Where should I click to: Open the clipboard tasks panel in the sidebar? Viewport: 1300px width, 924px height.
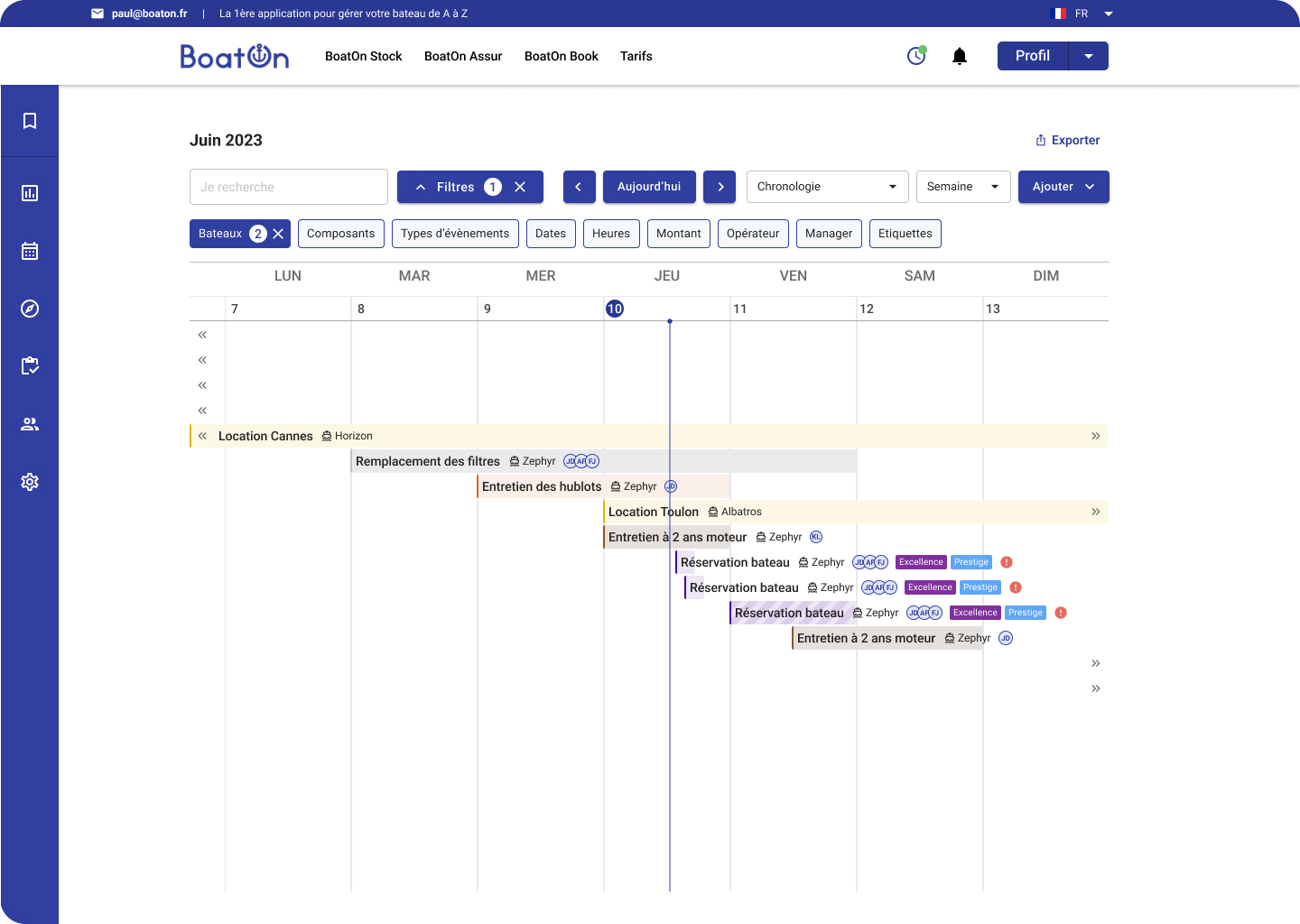[30, 365]
